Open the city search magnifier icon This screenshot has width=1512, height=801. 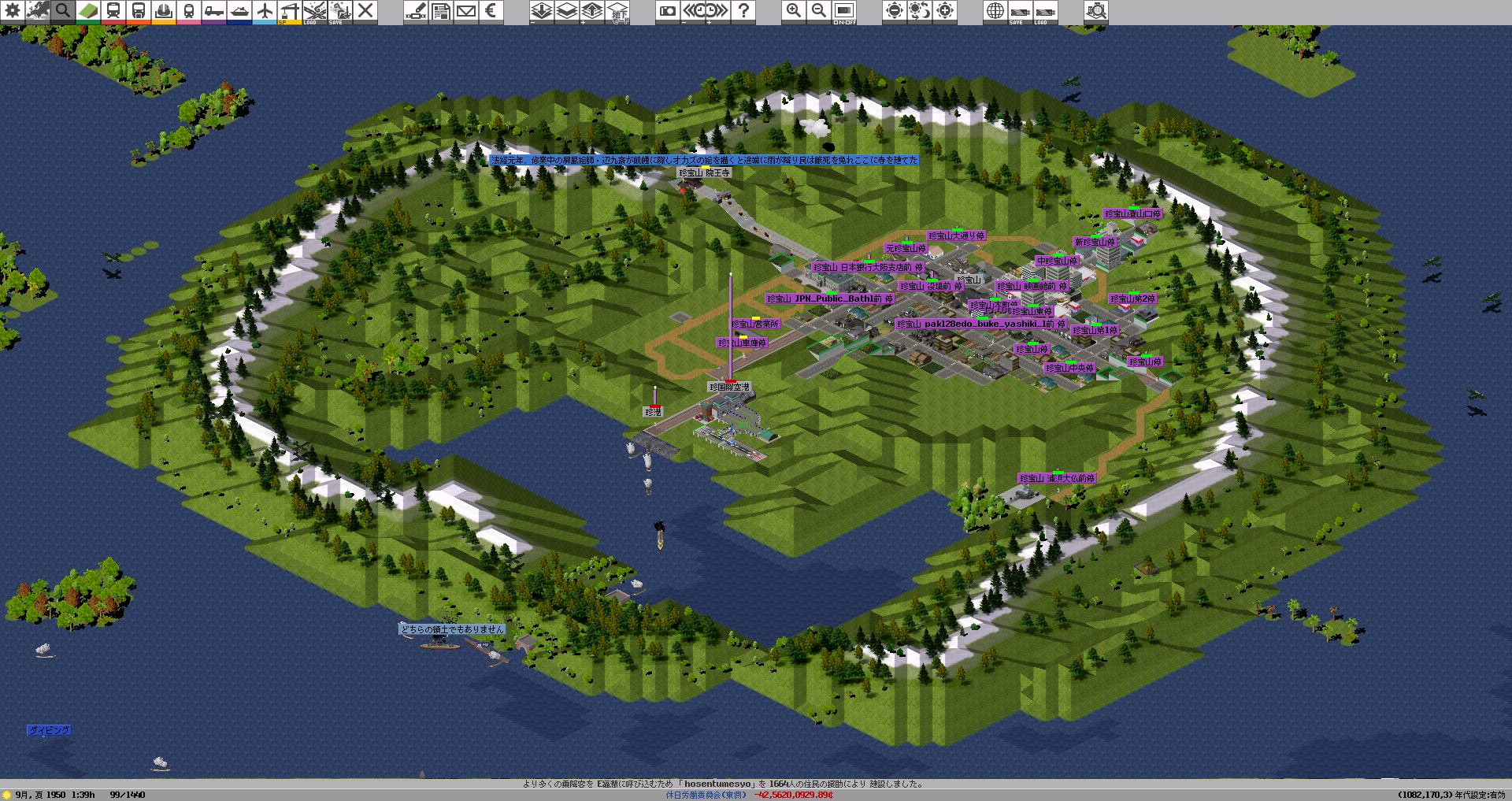(x=1096, y=12)
